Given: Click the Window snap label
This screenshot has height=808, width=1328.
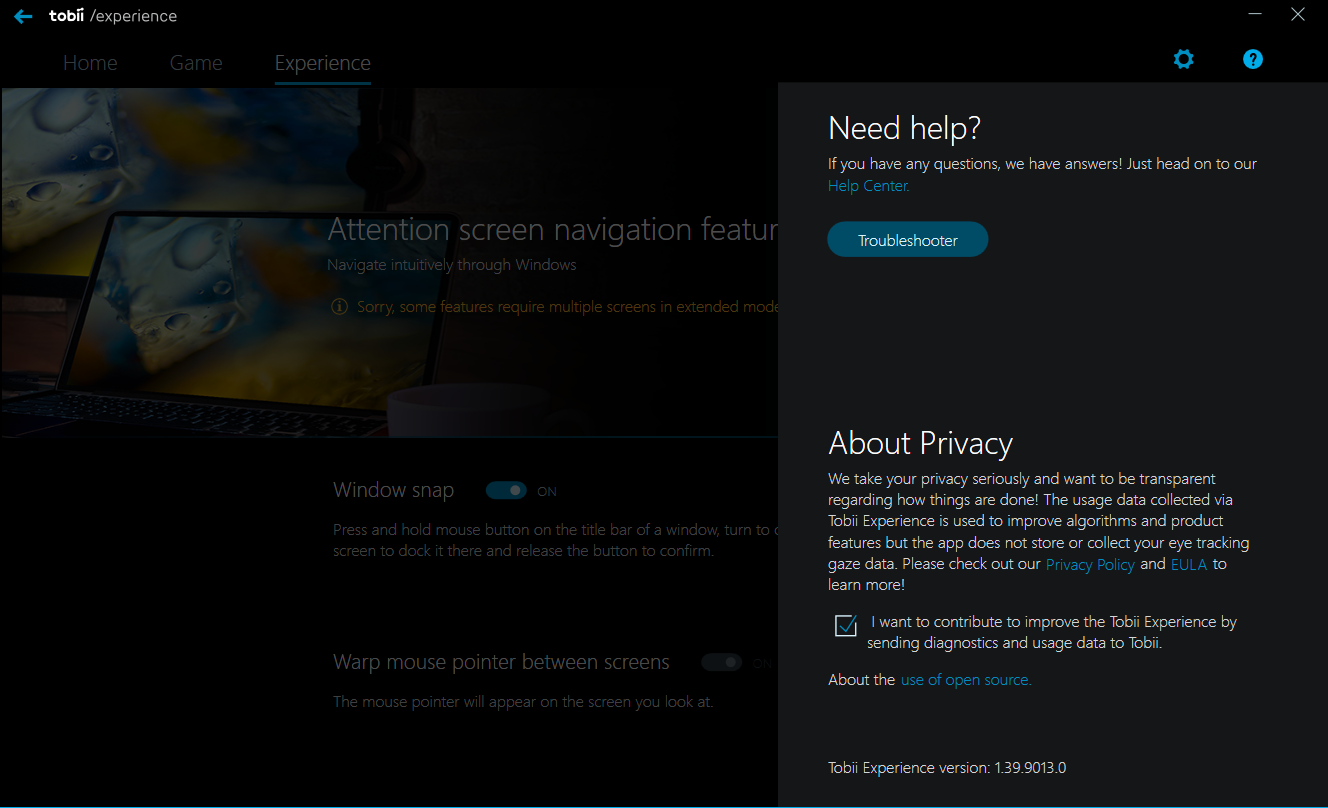Looking at the screenshot, I should coord(394,490).
